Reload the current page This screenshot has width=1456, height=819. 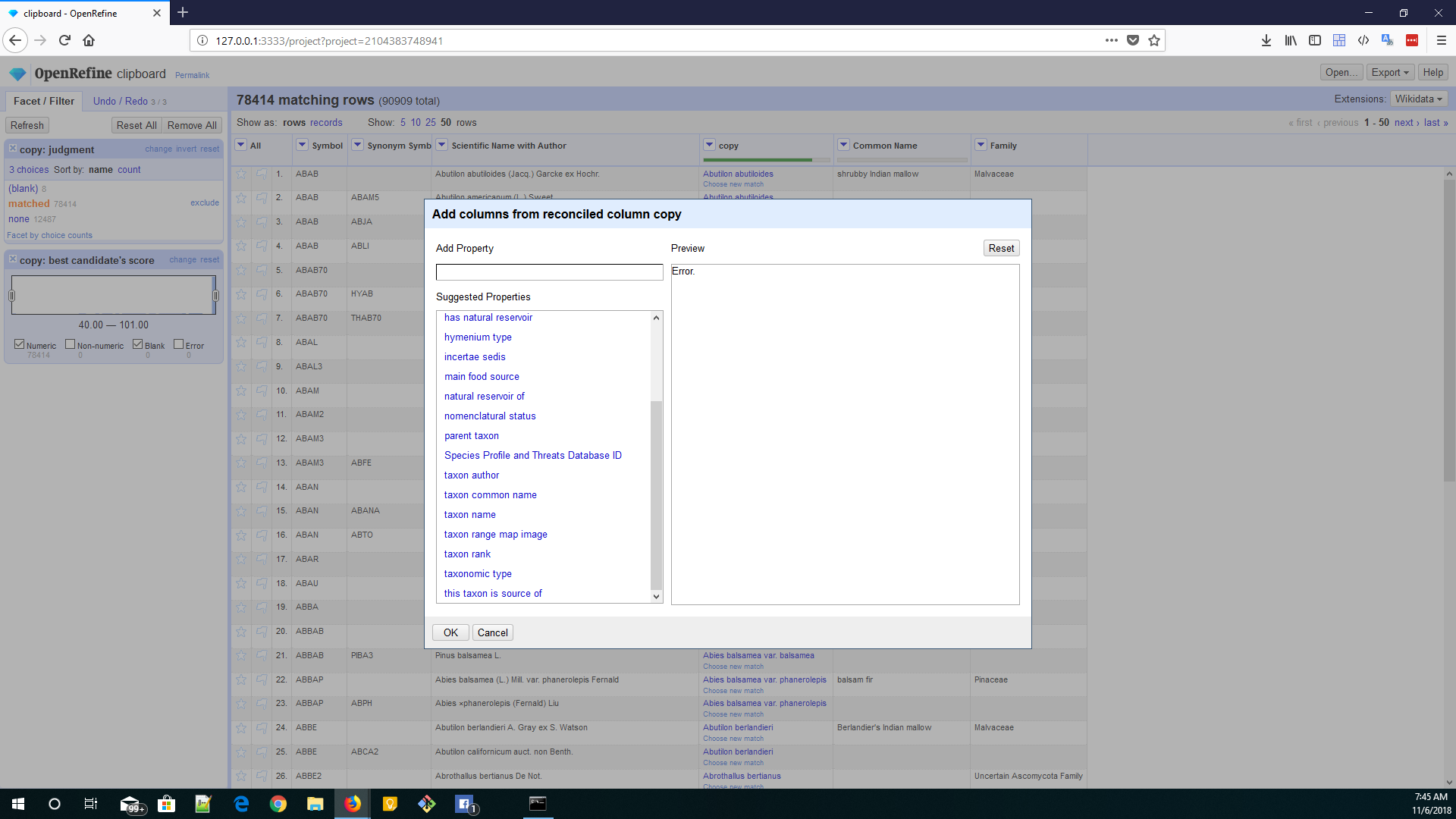pos(64,40)
